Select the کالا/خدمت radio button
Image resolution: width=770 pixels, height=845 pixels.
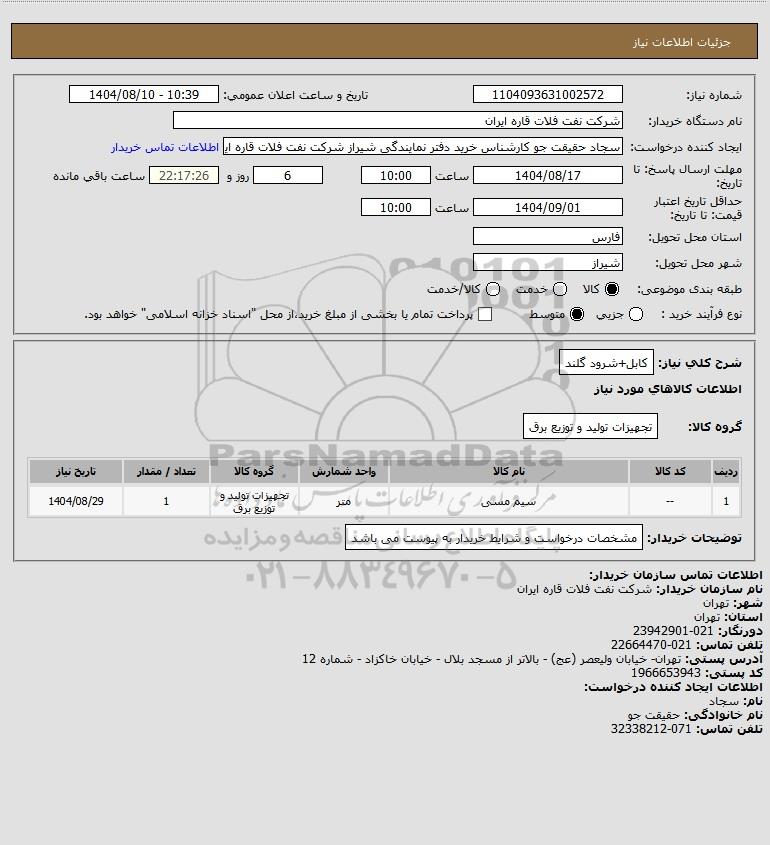pyautogui.click(x=492, y=289)
